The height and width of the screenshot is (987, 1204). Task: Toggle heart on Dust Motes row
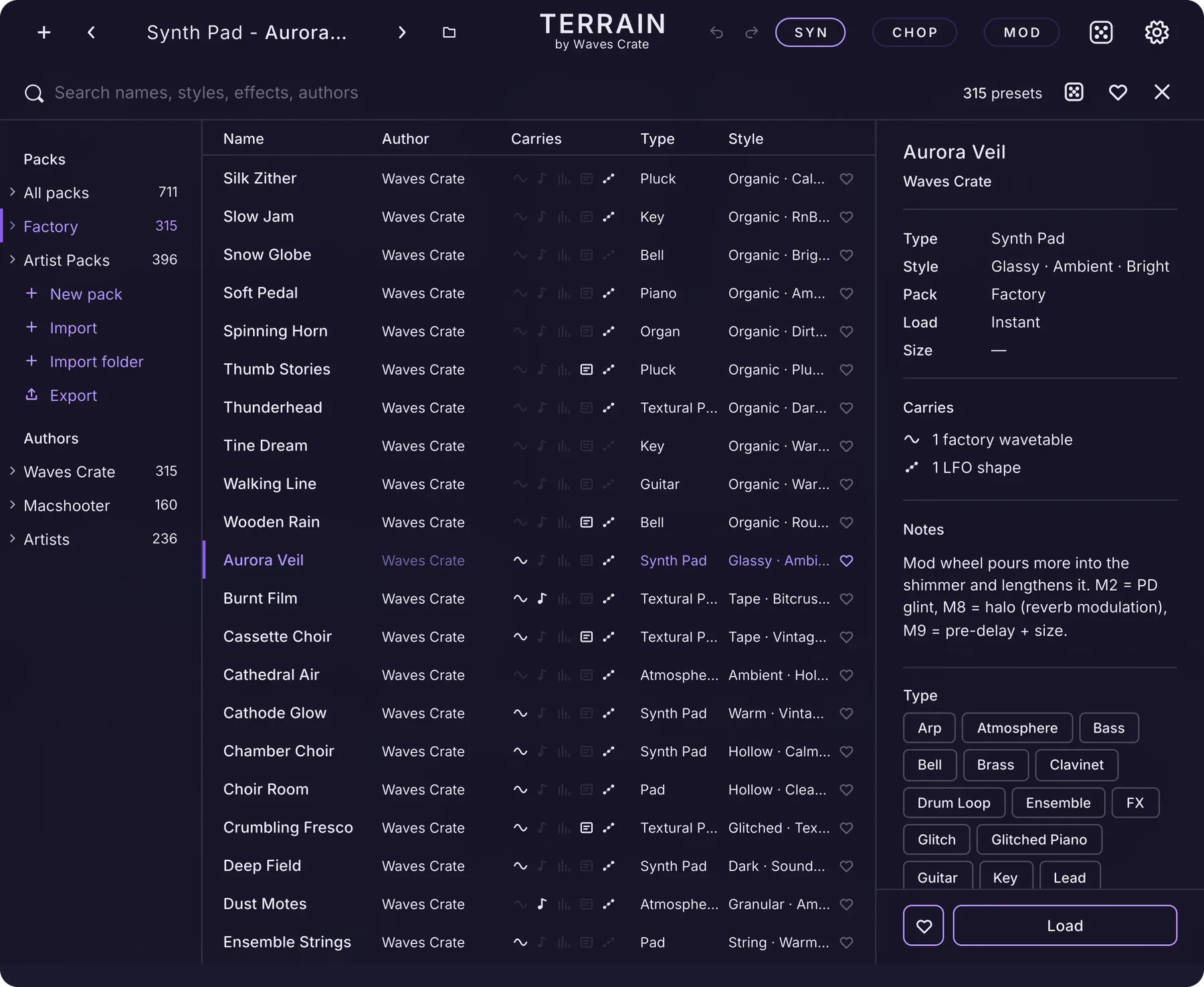(846, 904)
